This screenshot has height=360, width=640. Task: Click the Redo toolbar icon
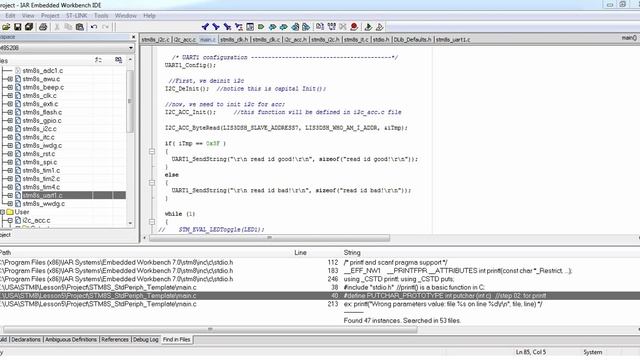tap(105, 27)
